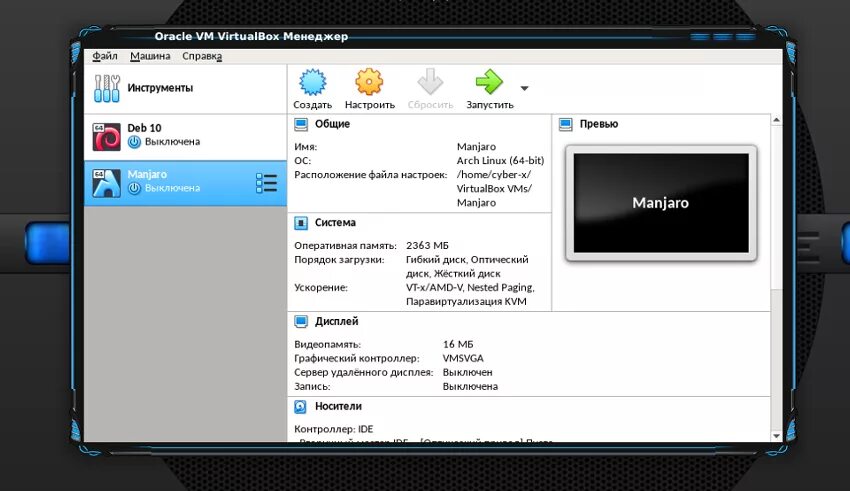Screen dimensions: 850x491
Task: Open the Manjaro machine tools list menu
Action: pos(266,183)
